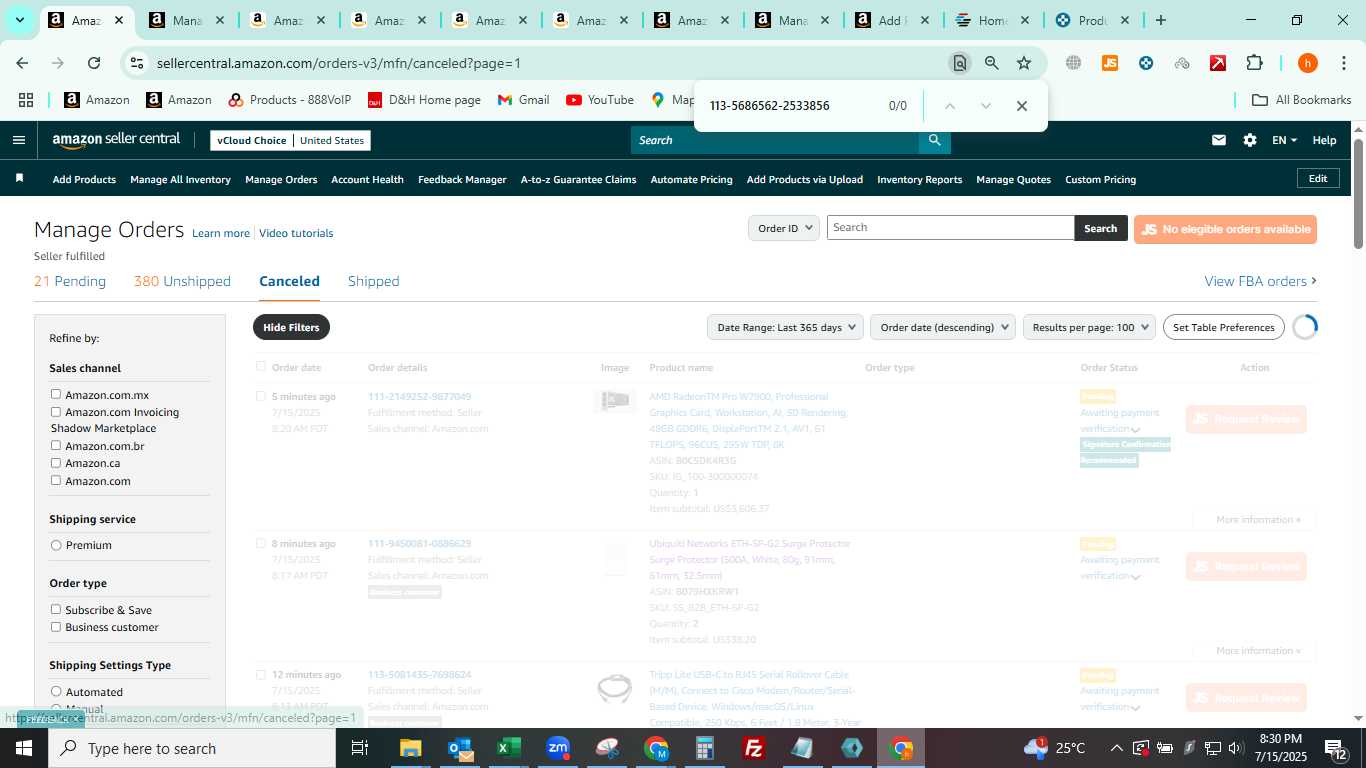
Task: Check the Amazon.ca sales channel
Action: coord(56,462)
